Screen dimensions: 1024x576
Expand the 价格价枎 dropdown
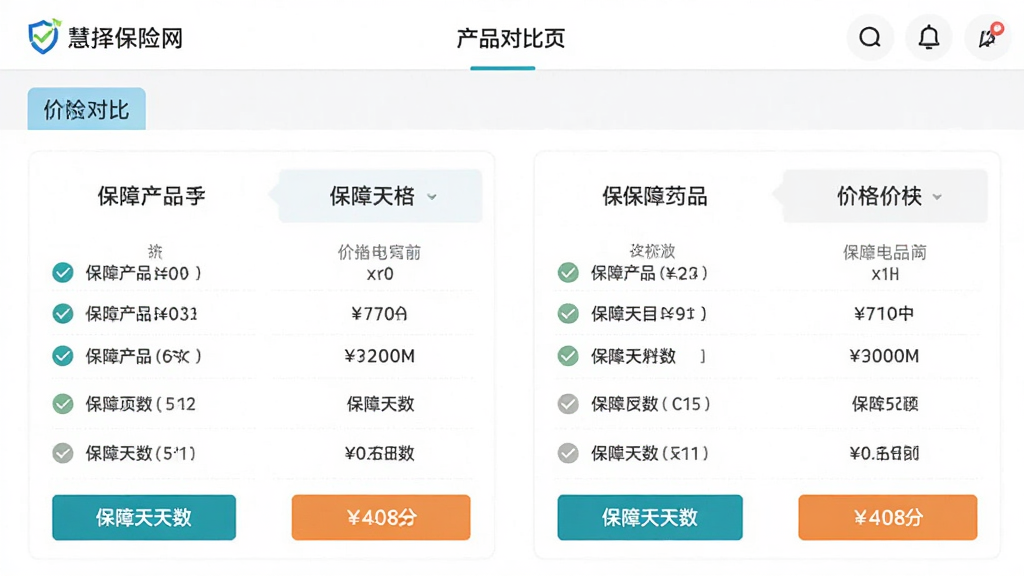click(886, 196)
